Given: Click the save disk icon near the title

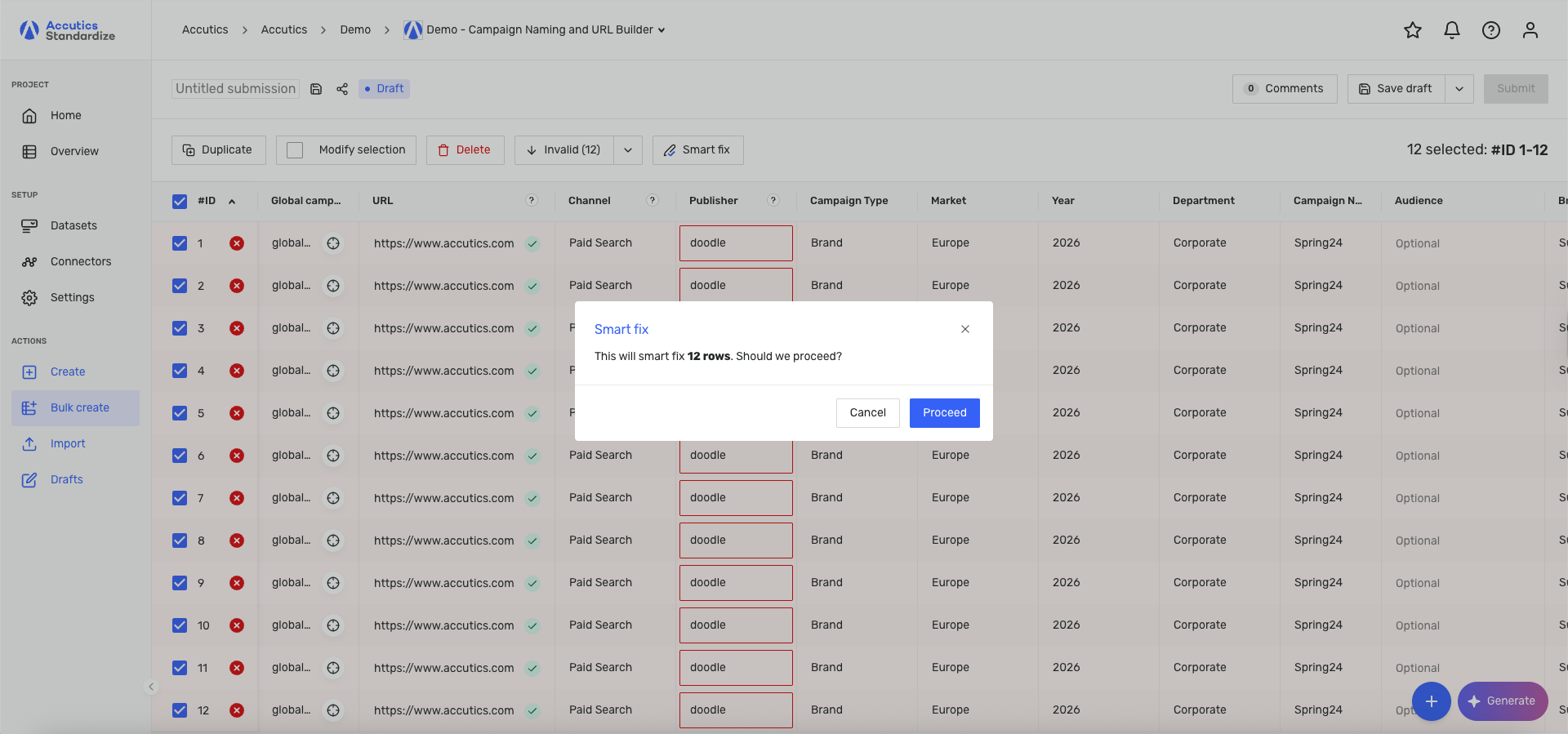Looking at the screenshot, I should pos(316,89).
